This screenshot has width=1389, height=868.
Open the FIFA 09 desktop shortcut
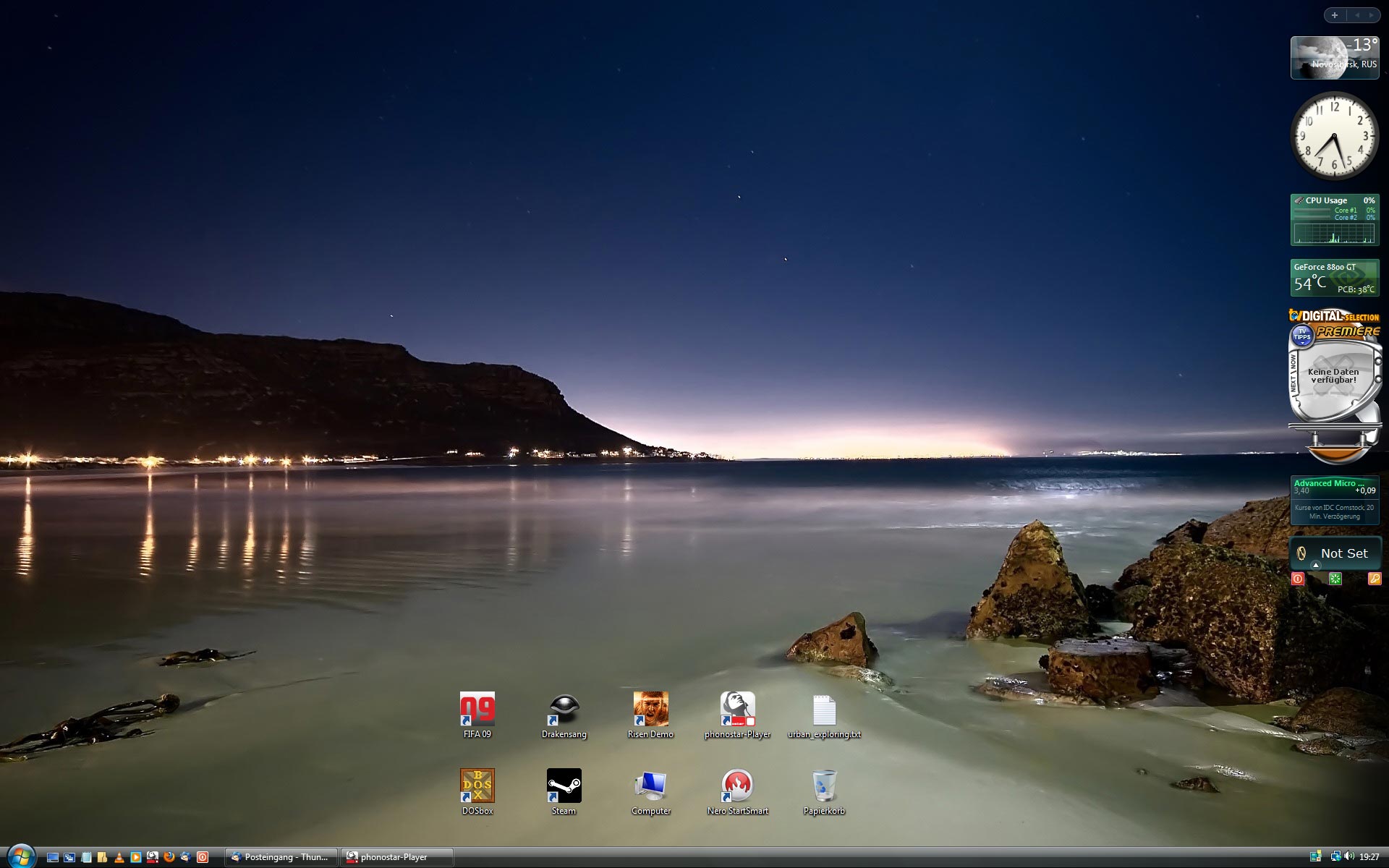pos(477,710)
